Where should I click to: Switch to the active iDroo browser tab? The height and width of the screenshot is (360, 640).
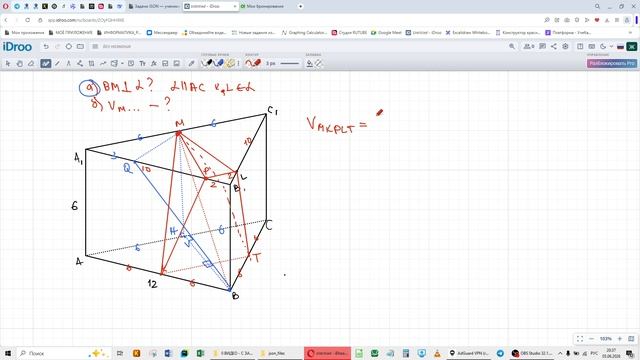210,7
